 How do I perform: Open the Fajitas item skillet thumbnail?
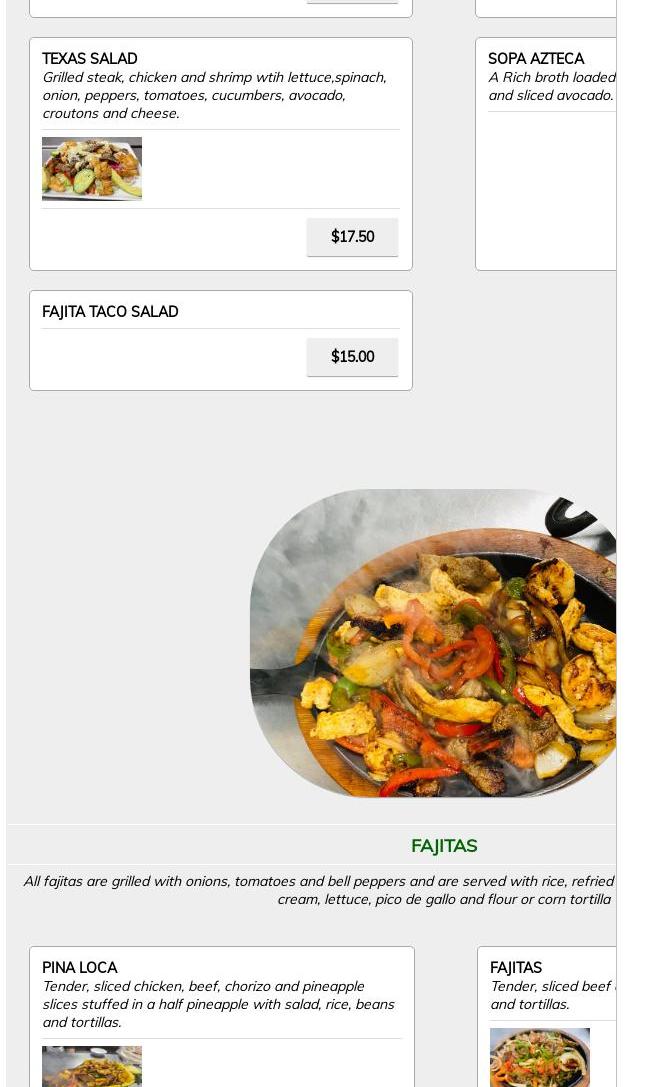(539, 1057)
